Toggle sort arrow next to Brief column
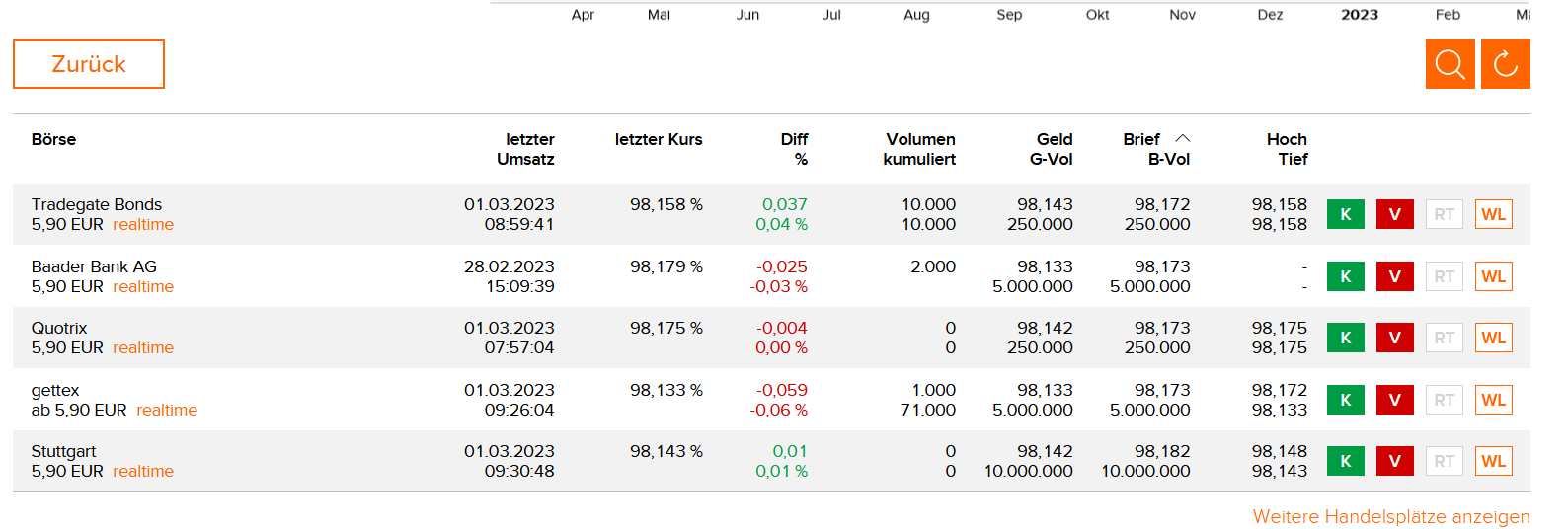This screenshot has height=529, width=1568. pyautogui.click(x=1182, y=139)
